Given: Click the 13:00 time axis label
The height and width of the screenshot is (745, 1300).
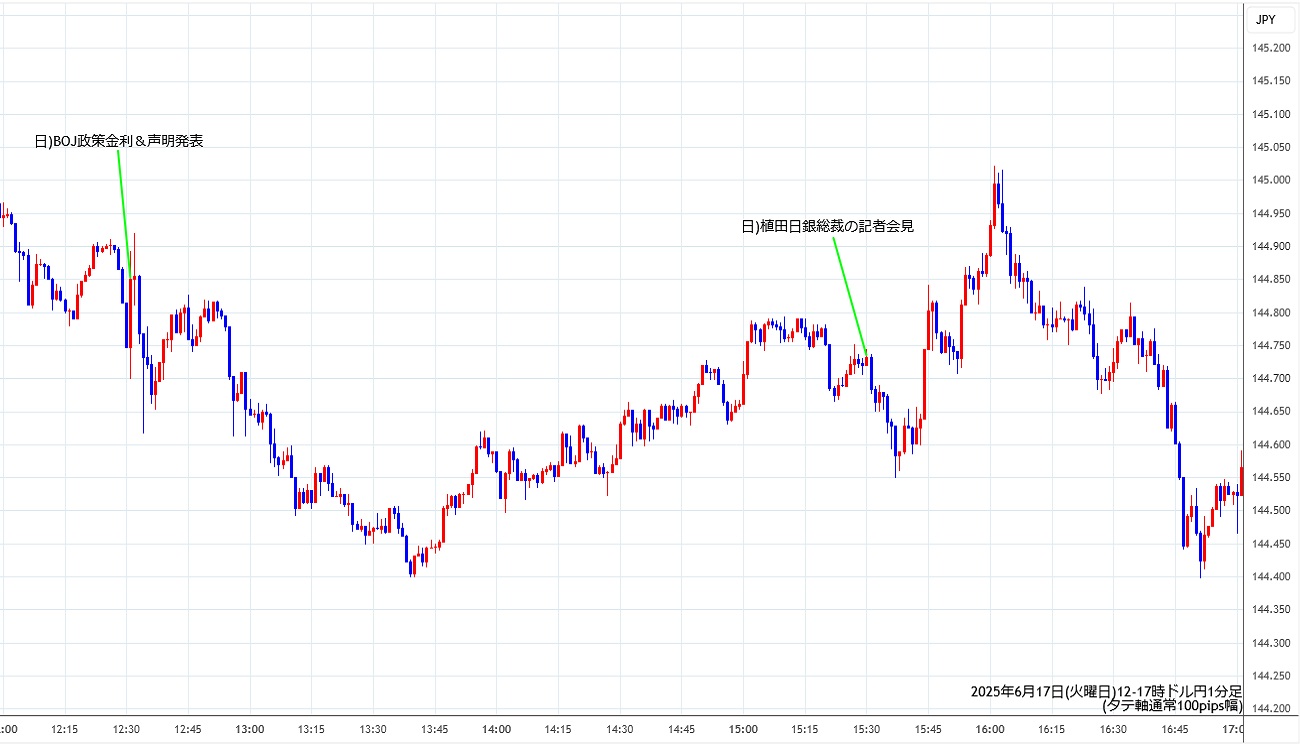Looking at the screenshot, I should 250,729.
